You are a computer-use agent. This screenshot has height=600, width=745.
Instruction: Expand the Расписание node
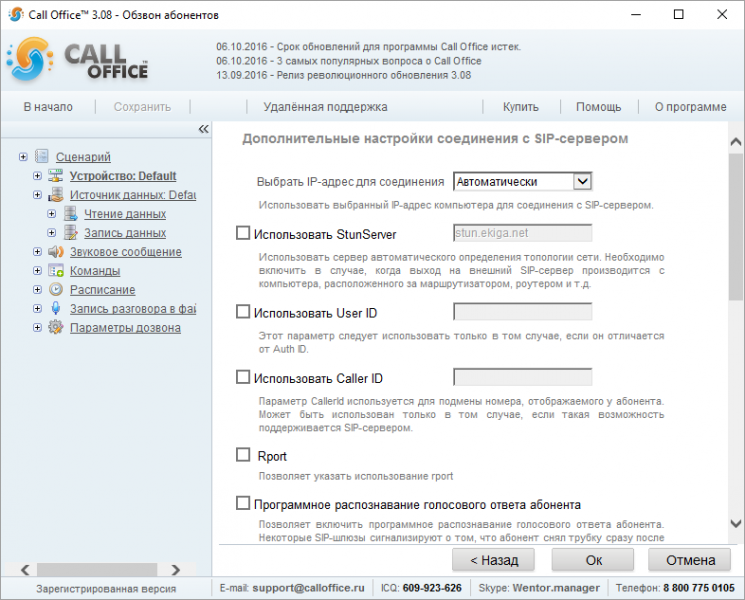37,290
